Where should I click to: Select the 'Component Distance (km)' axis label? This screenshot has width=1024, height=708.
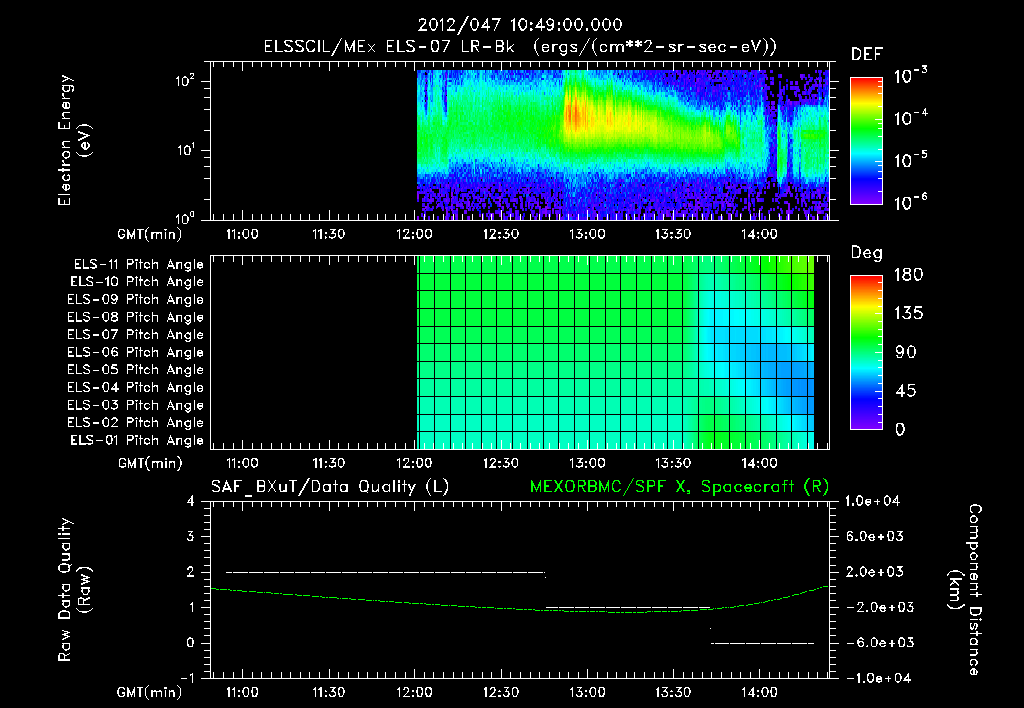click(965, 590)
